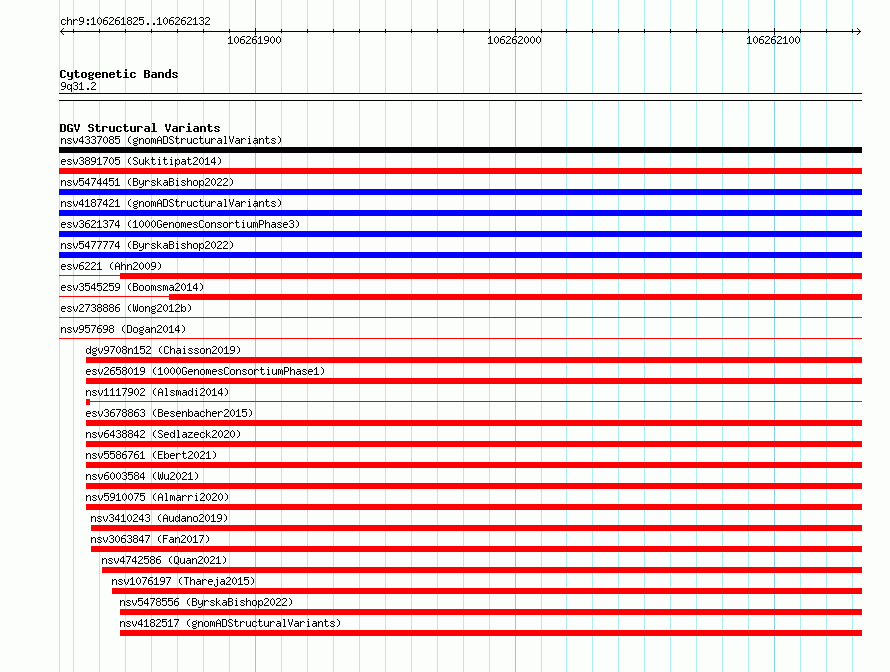Click the right arrow on the ruler
The width and height of the screenshot is (890, 672).
pyautogui.click(x=858, y=32)
